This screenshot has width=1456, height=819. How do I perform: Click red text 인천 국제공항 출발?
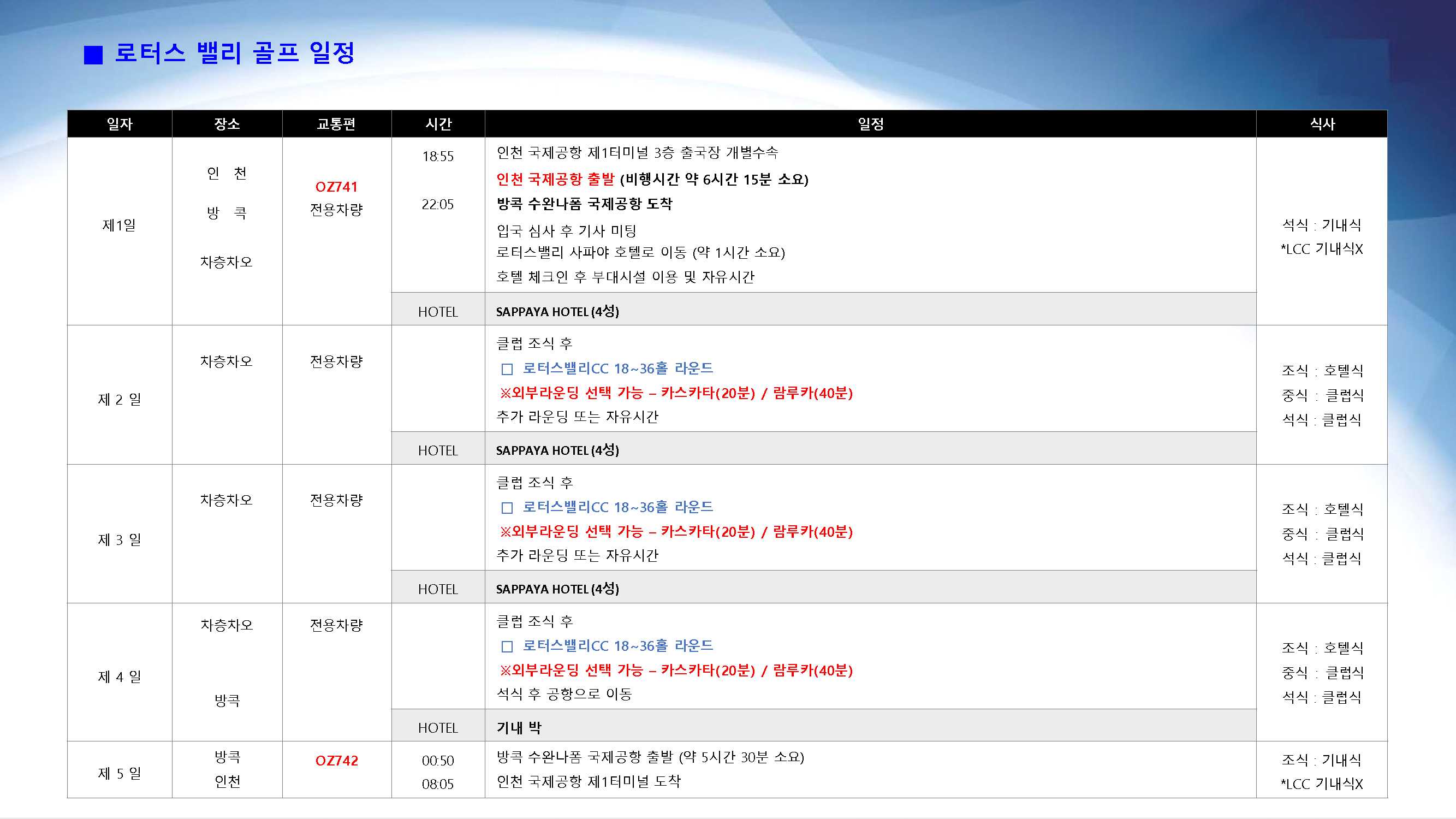pyautogui.click(x=555, y=179)
